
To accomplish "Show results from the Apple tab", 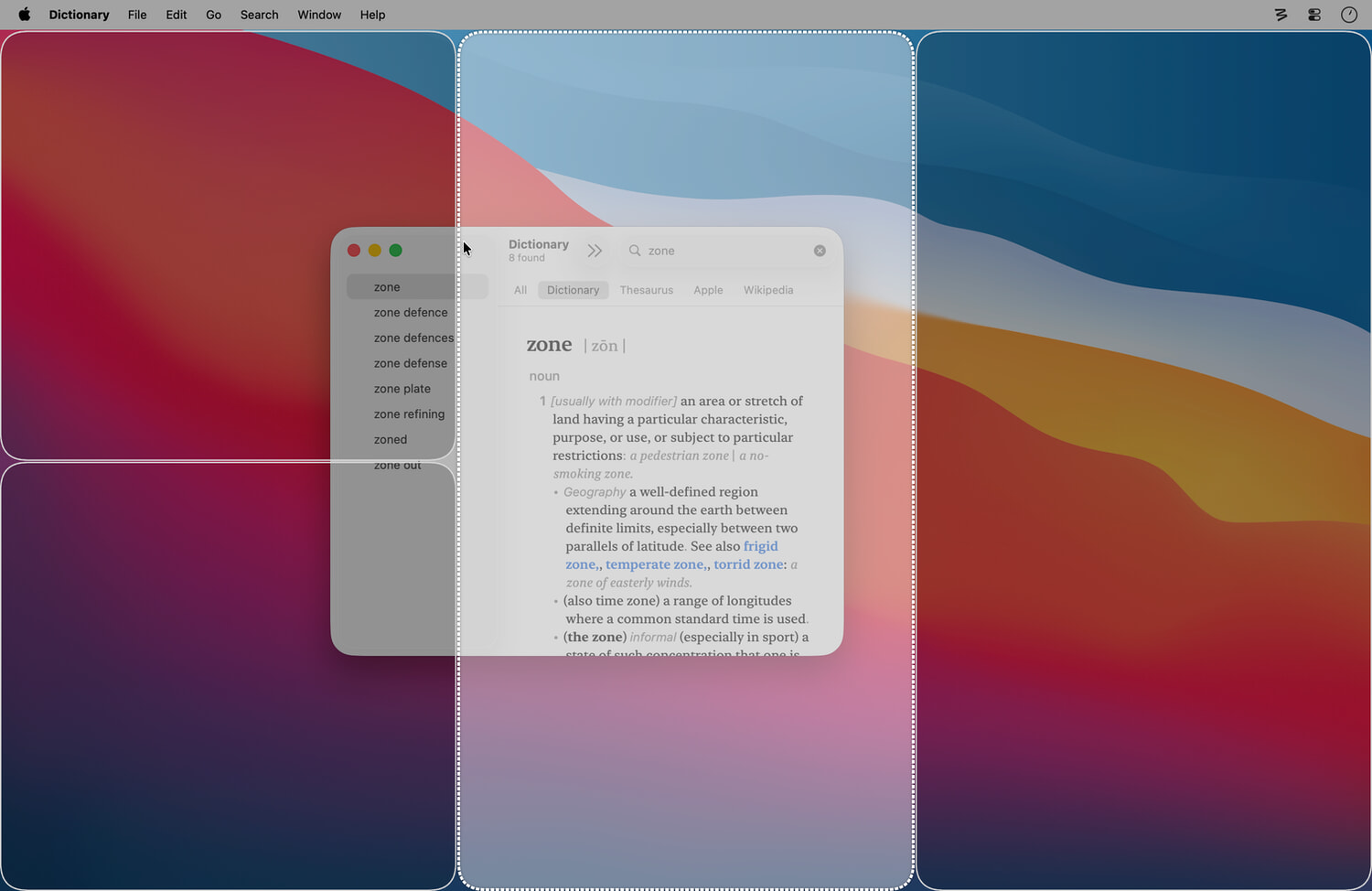I will 708,290.
